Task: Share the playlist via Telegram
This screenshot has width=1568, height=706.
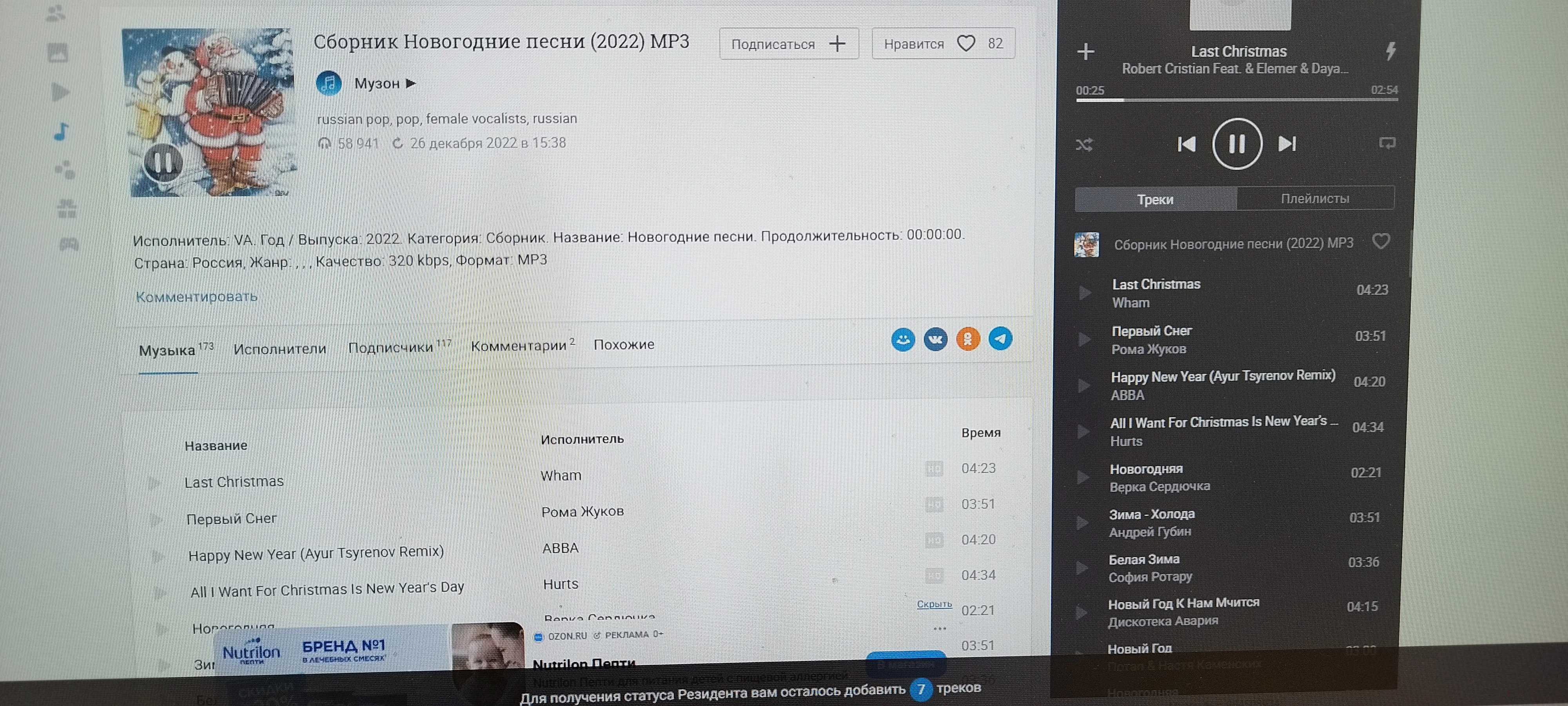Action: 1000,339
